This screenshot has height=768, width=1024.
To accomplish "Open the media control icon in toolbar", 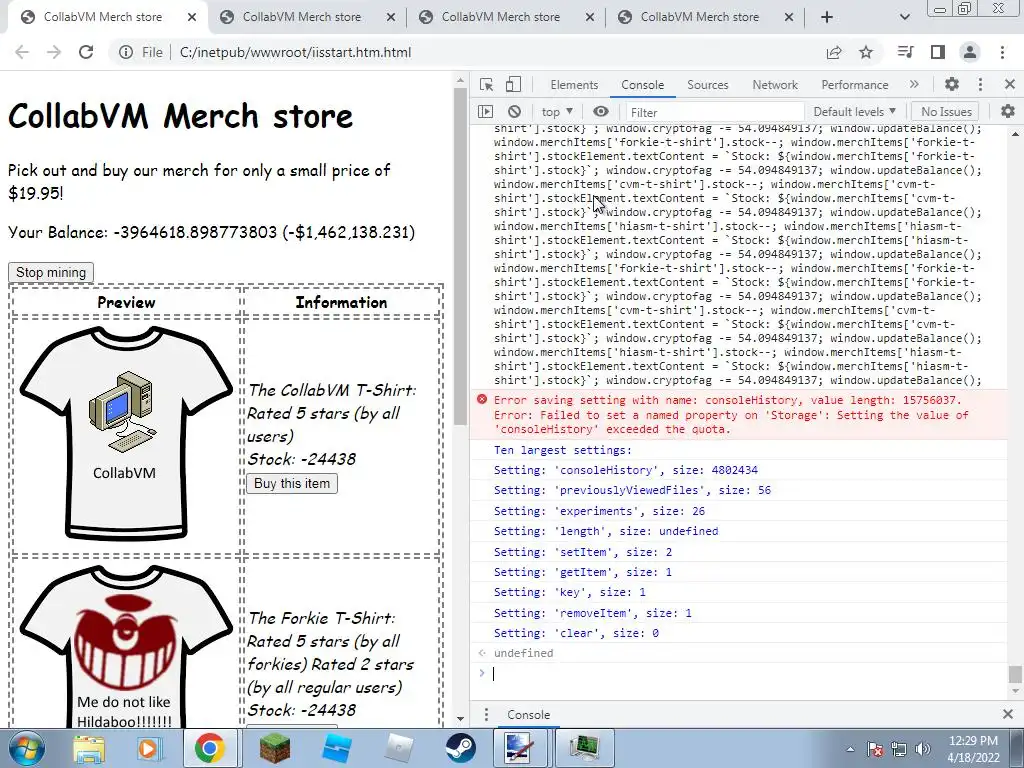I will pyautogui.click(x=905, y=52).
